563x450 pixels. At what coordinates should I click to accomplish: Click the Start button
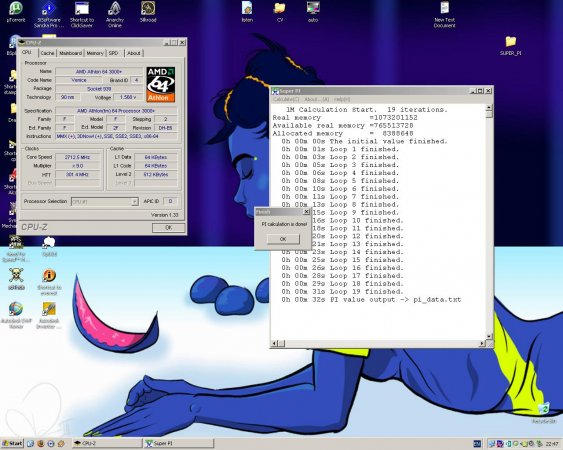tap(12, 444)
